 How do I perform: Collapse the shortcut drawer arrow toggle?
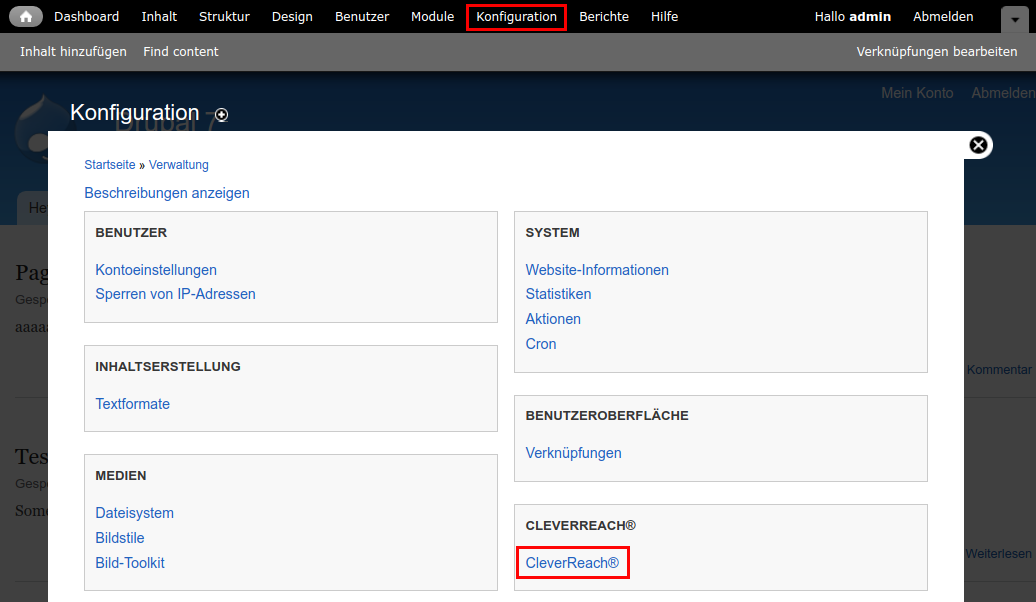point(1015,18)
